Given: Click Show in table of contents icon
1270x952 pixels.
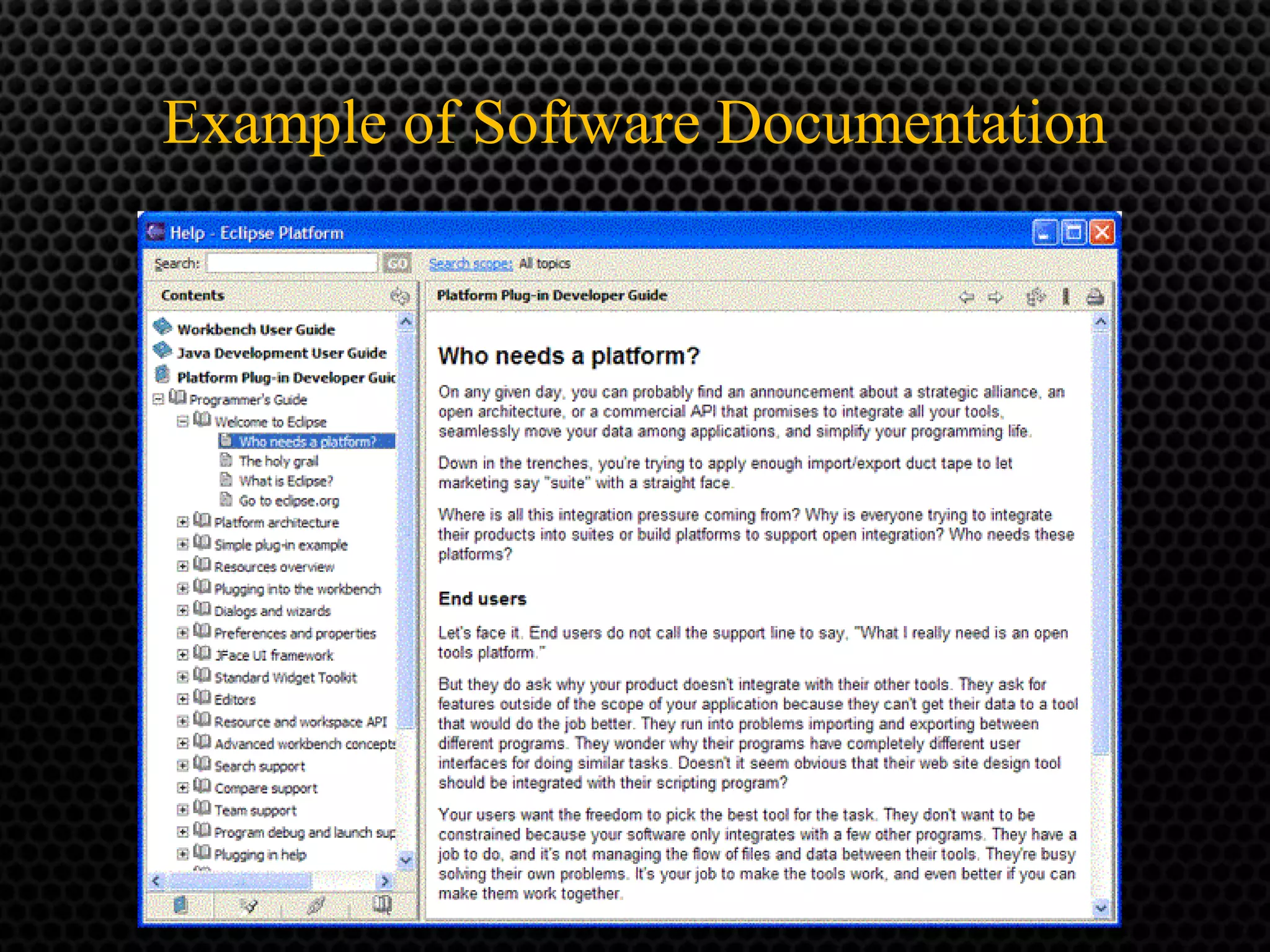Looking at the screenshot, I should click(1036, 297).
